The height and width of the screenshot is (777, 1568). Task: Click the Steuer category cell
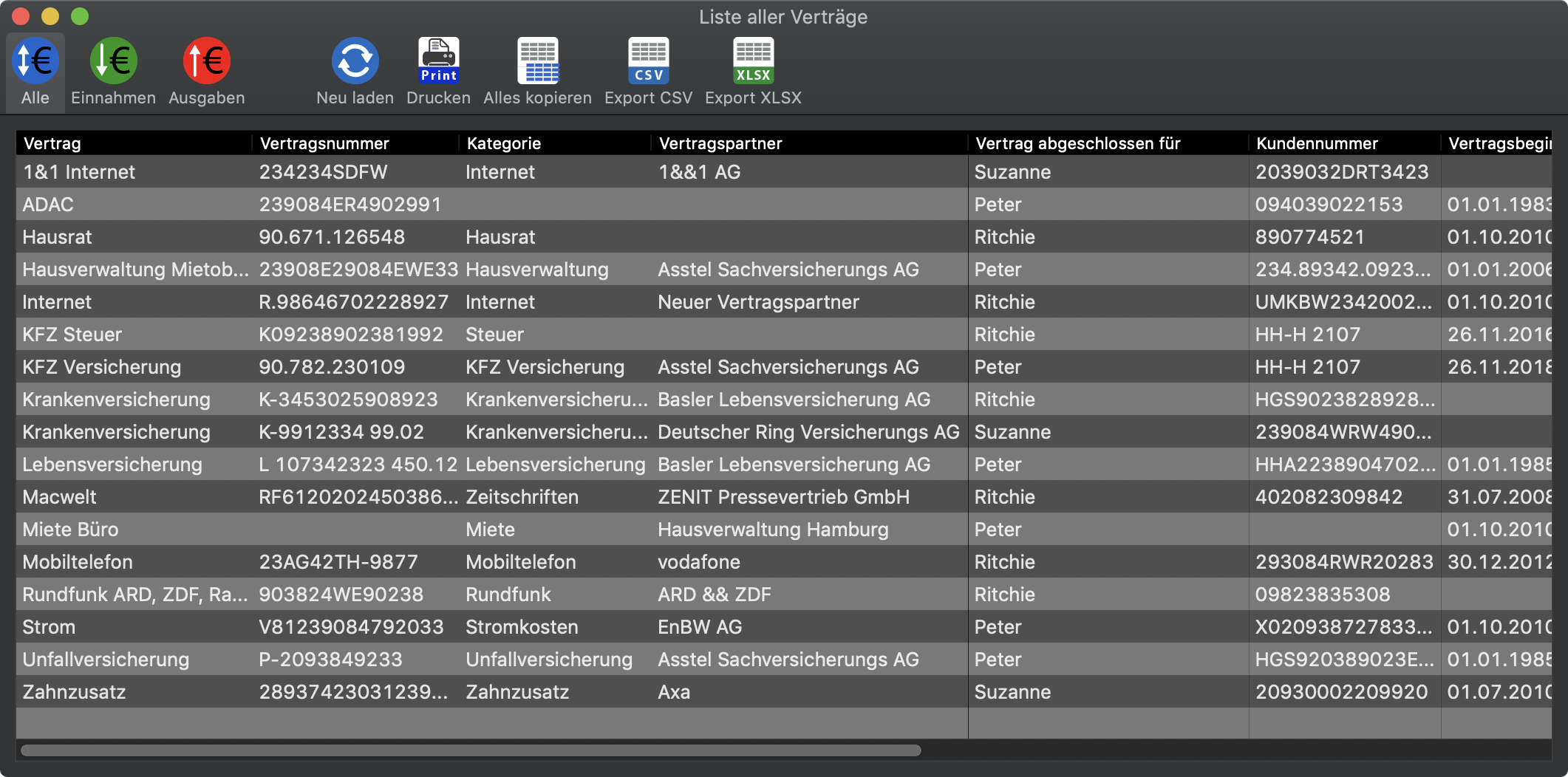click(494, 335)
